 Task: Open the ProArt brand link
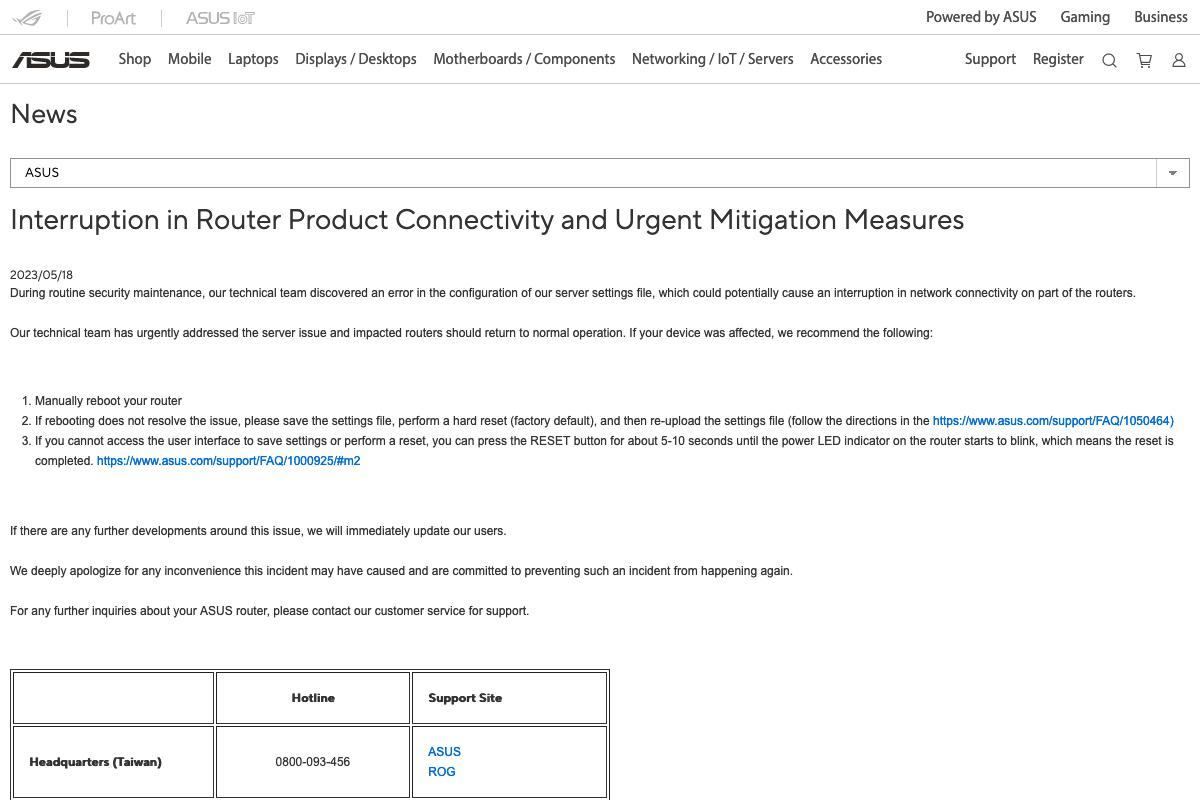click(x=113, y=18)
